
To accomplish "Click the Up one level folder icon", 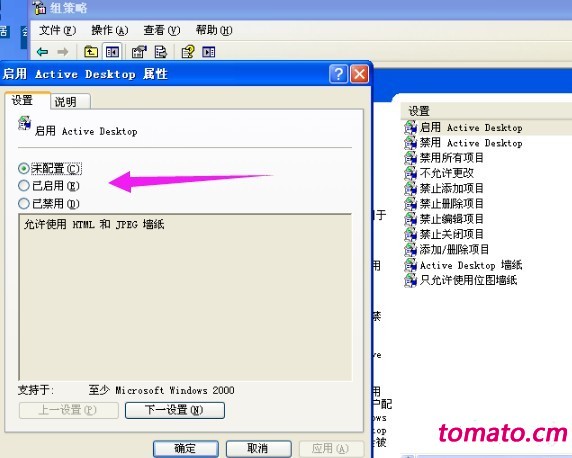I will [91, 52].
